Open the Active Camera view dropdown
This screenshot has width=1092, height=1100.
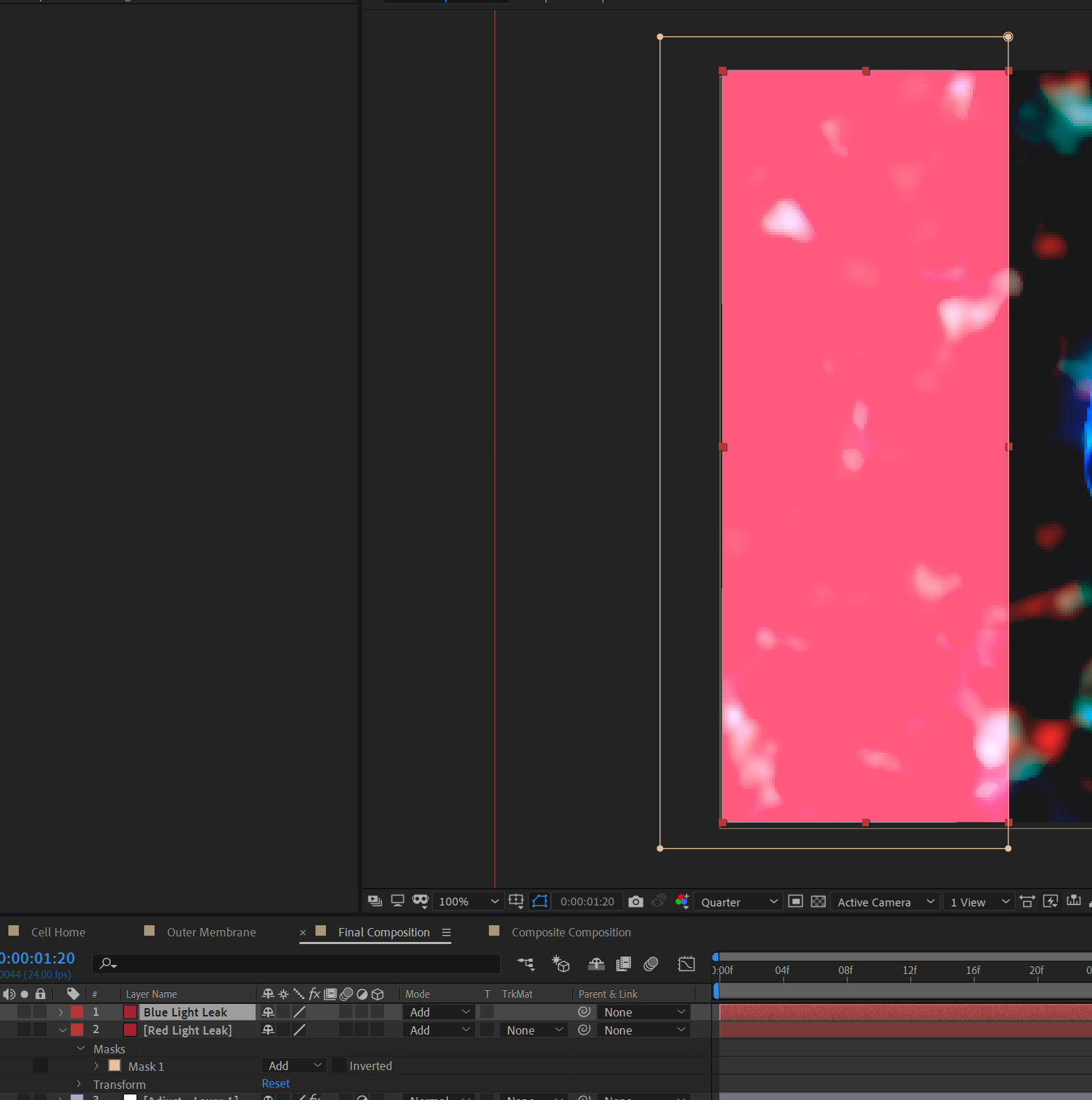click(884, 902)
